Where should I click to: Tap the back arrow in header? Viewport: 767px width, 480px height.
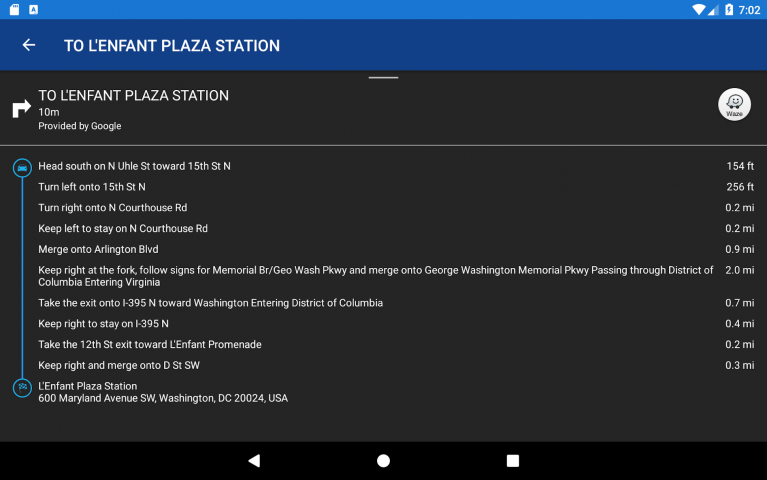coord(29,45)
